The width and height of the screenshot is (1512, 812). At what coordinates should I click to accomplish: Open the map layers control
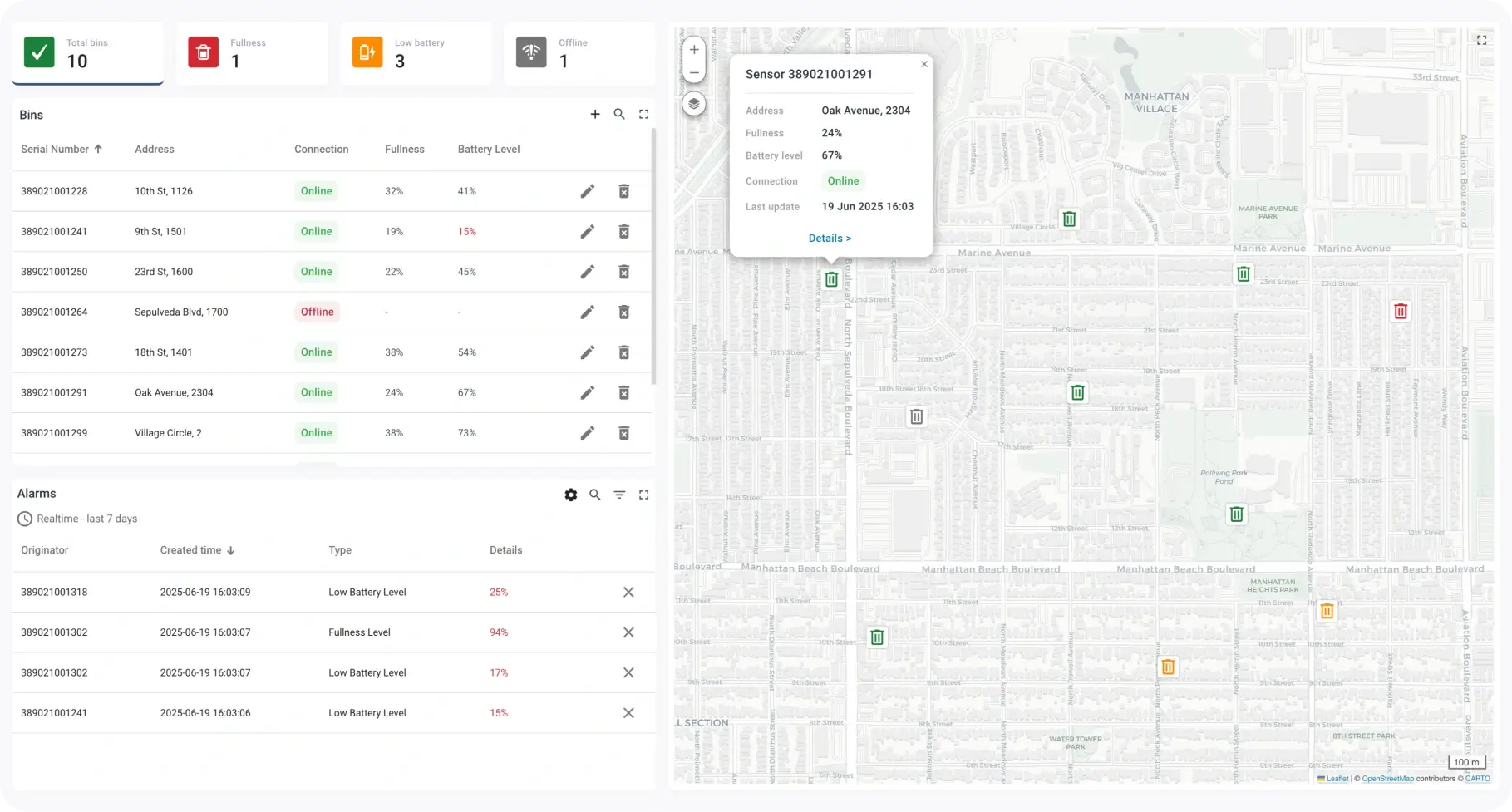pos(694,104)
